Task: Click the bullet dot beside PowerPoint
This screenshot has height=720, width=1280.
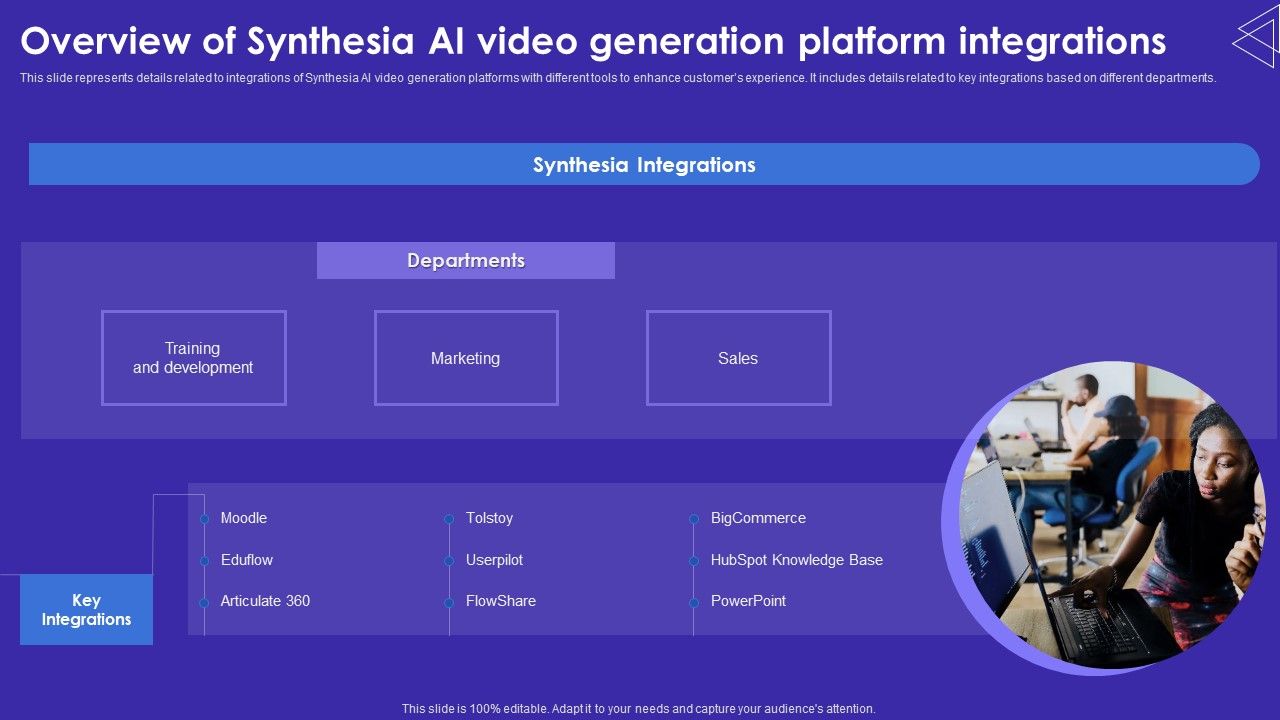Action: 693,602
